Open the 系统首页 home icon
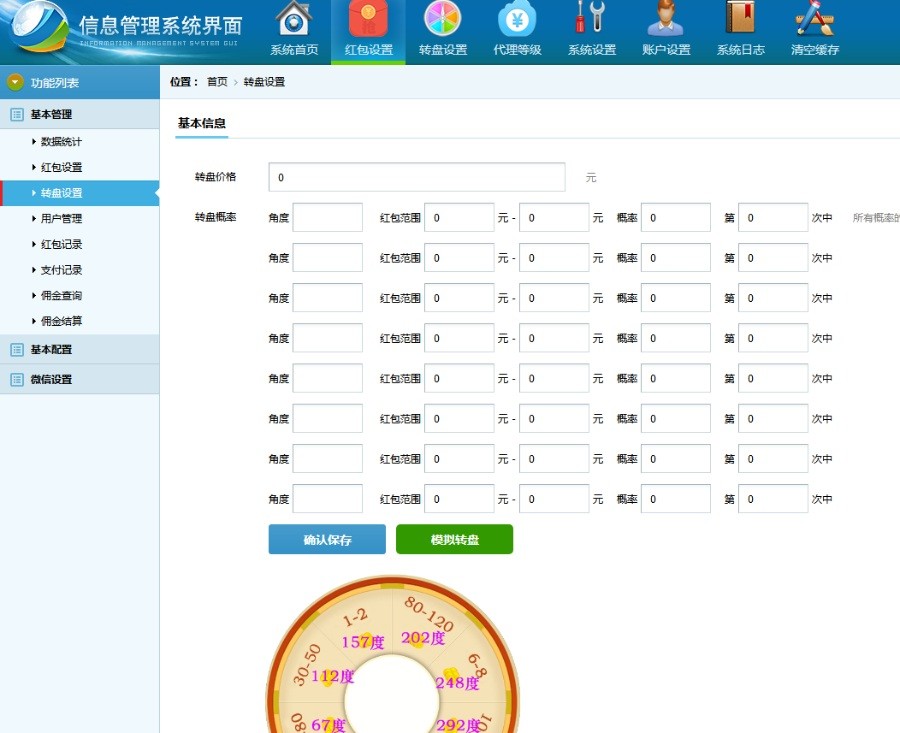The height and width of the screenshot is (733, 900). [294, 20]
